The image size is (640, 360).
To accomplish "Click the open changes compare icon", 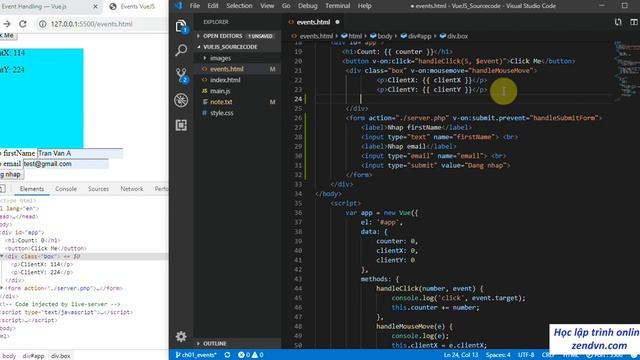I will 618,22.
